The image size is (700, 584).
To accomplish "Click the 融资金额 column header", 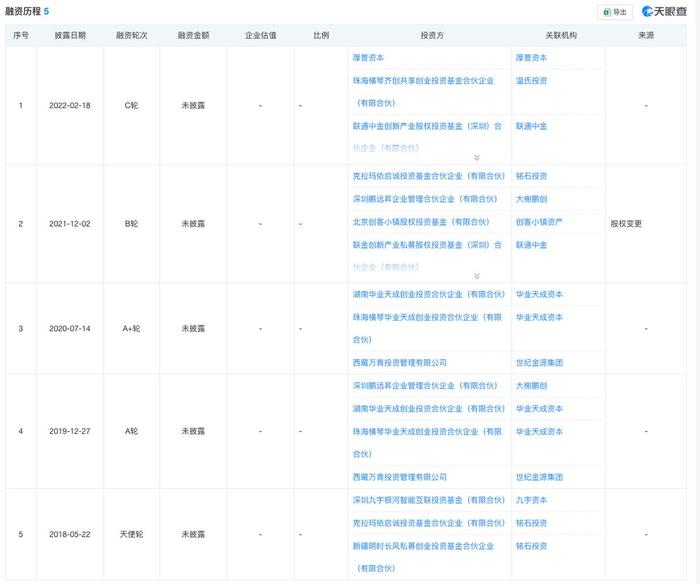I will pos(193,35).
